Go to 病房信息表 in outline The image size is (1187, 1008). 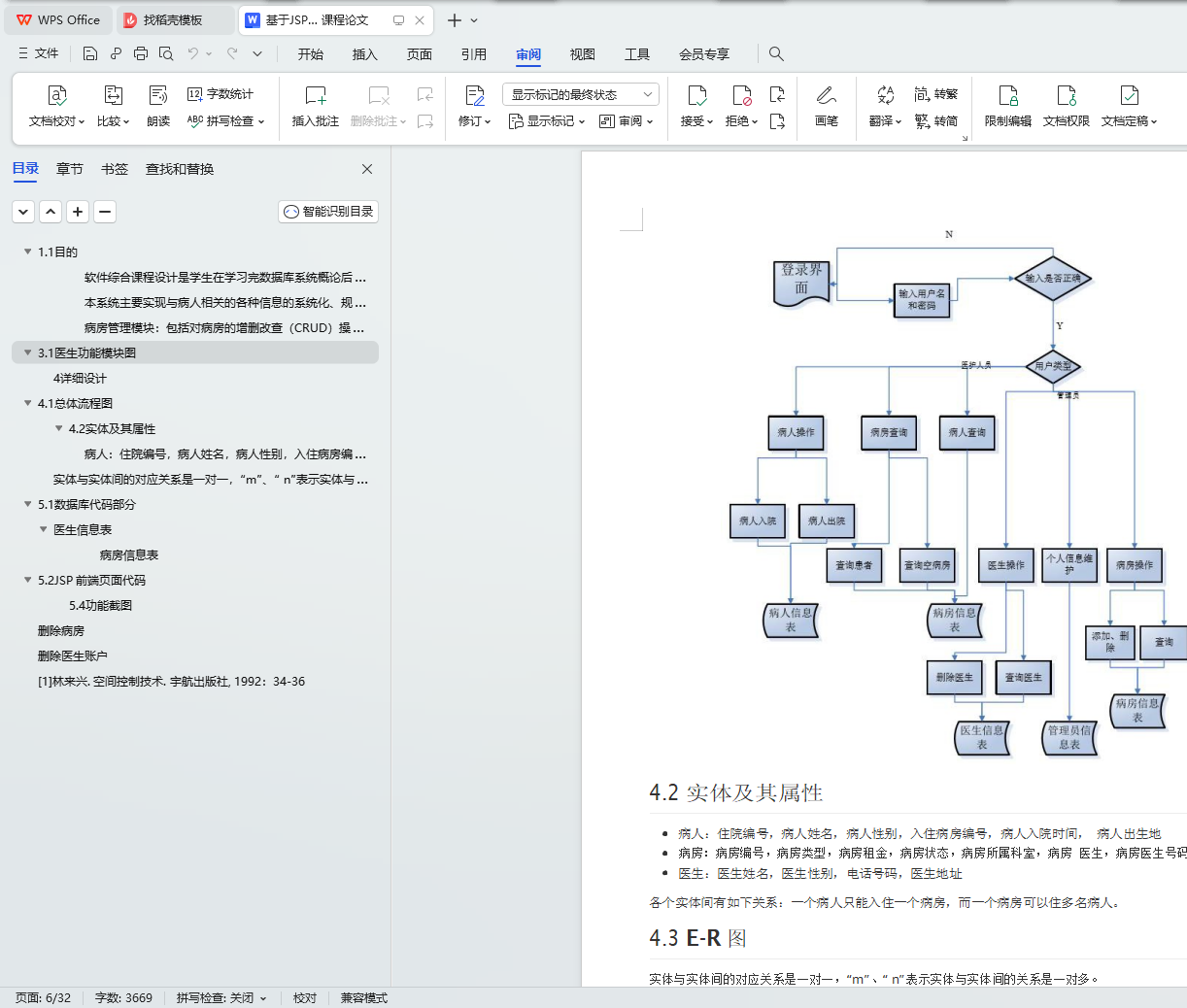coord(129,554)
